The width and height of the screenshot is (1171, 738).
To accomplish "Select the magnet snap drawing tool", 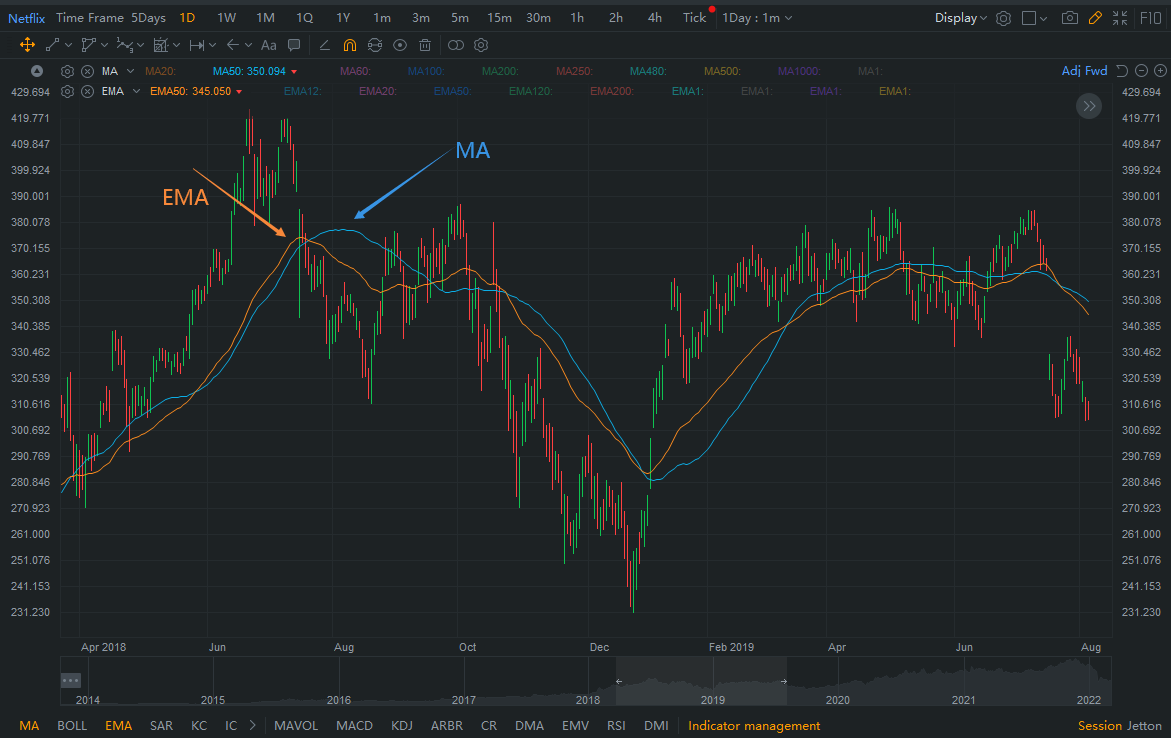I will (x=349, y=45).
